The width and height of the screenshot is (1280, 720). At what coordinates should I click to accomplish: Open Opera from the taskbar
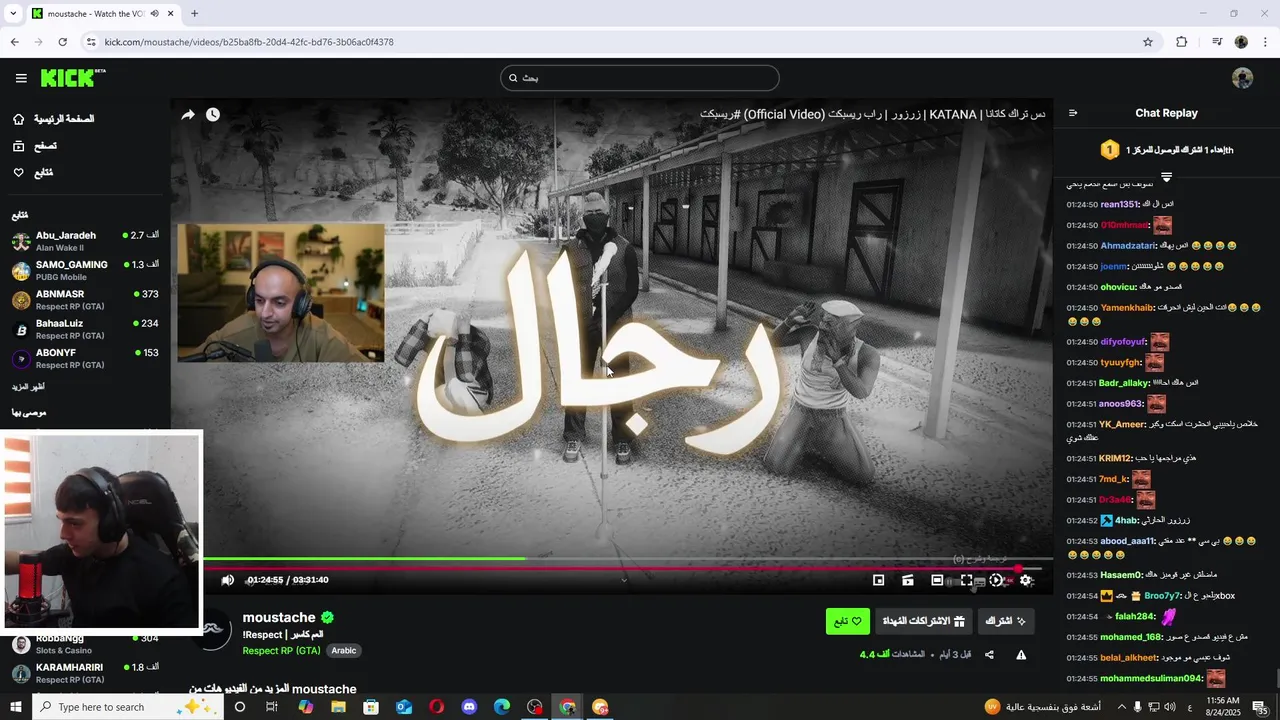tap(436, 707)
